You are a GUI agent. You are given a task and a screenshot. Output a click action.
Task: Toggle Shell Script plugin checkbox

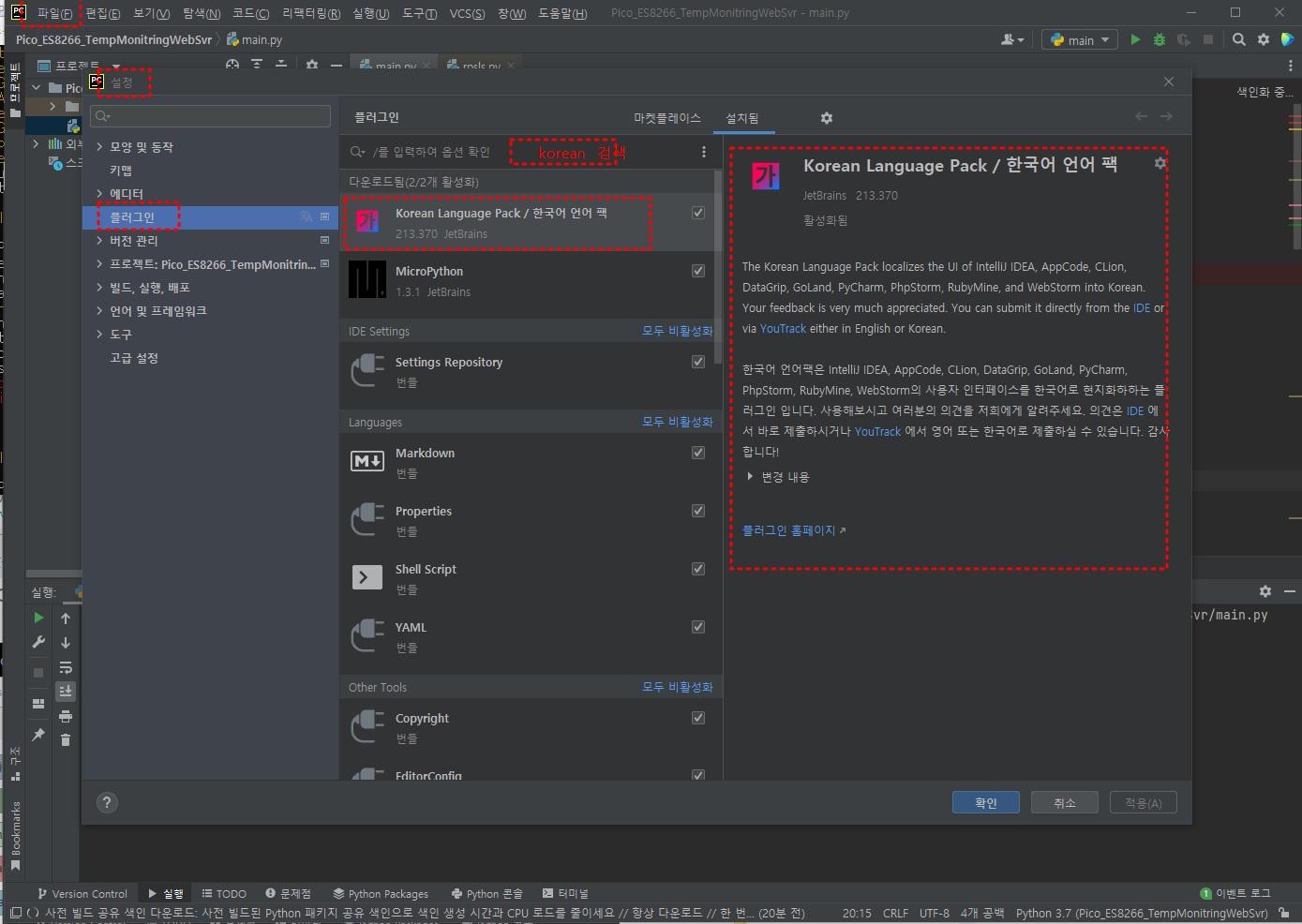tap(698, 569)
